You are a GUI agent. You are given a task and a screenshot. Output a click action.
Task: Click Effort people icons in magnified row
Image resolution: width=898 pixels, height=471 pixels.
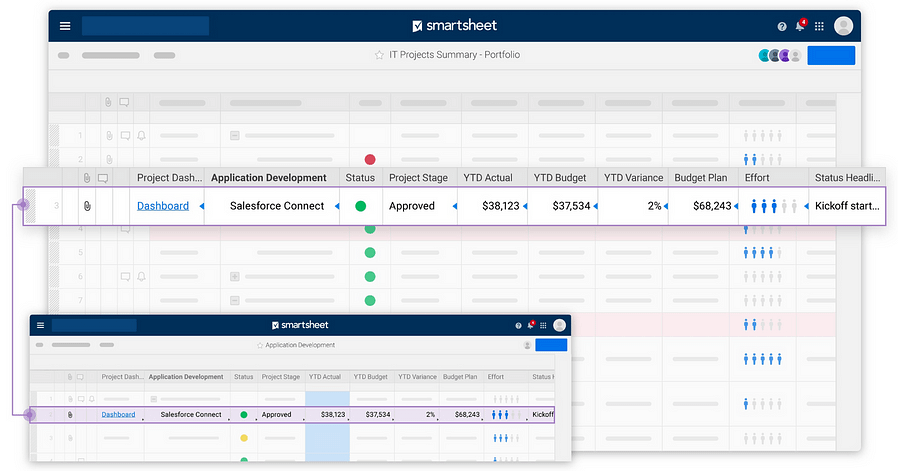[x=774, y=206]
